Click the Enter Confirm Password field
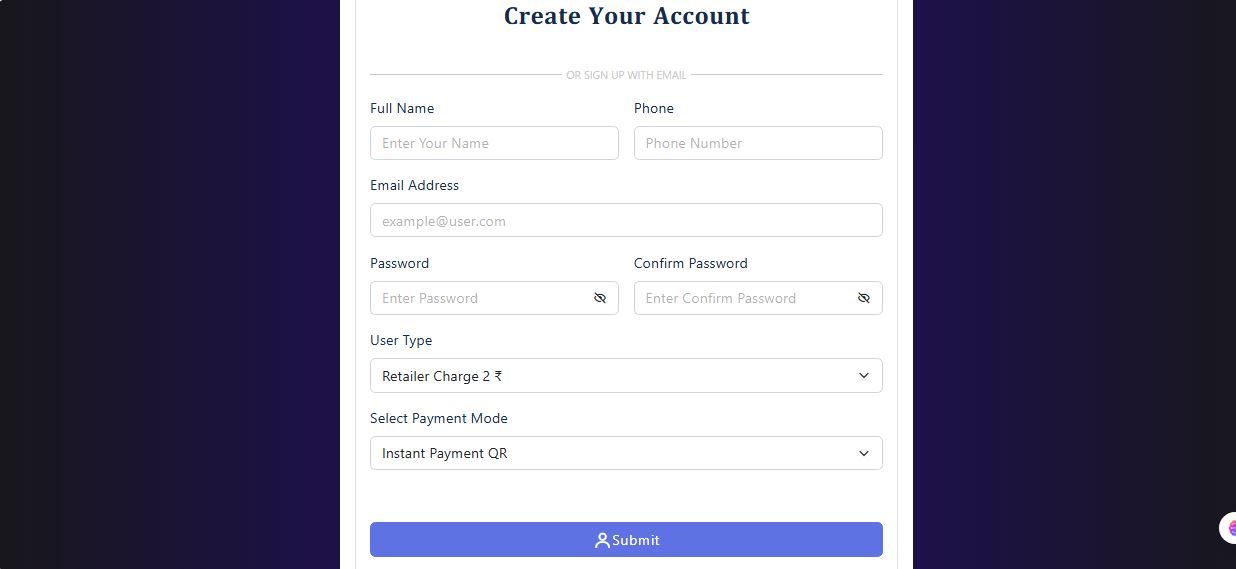Image resolution: width=1236 pixels, height=569 pixels. (x=758, y=298)
